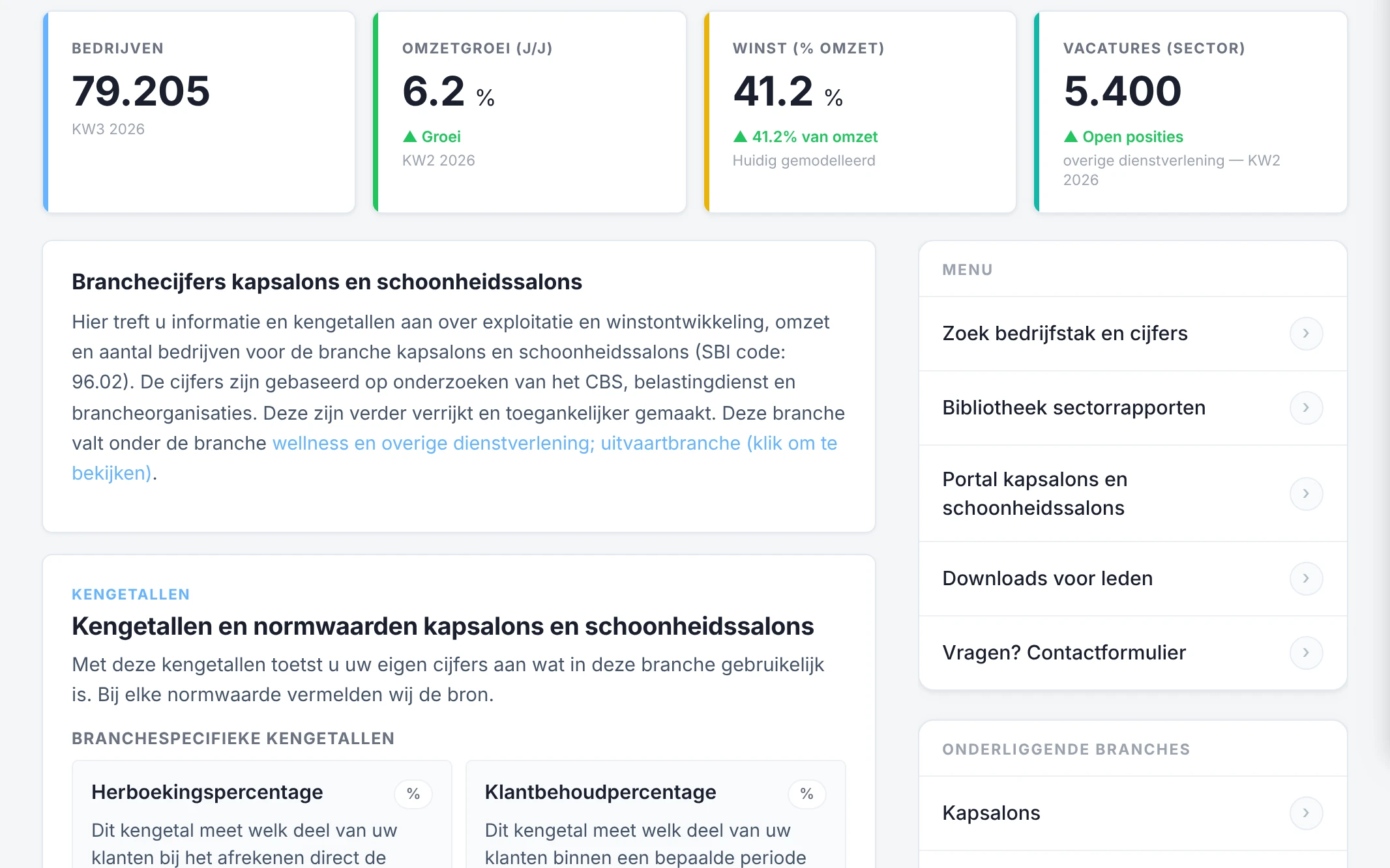Click the chevron next to Zoek bedrijfstak en cijfers
The width and height of the screenshot is (1390, 868).
[x=1306, y=334]
